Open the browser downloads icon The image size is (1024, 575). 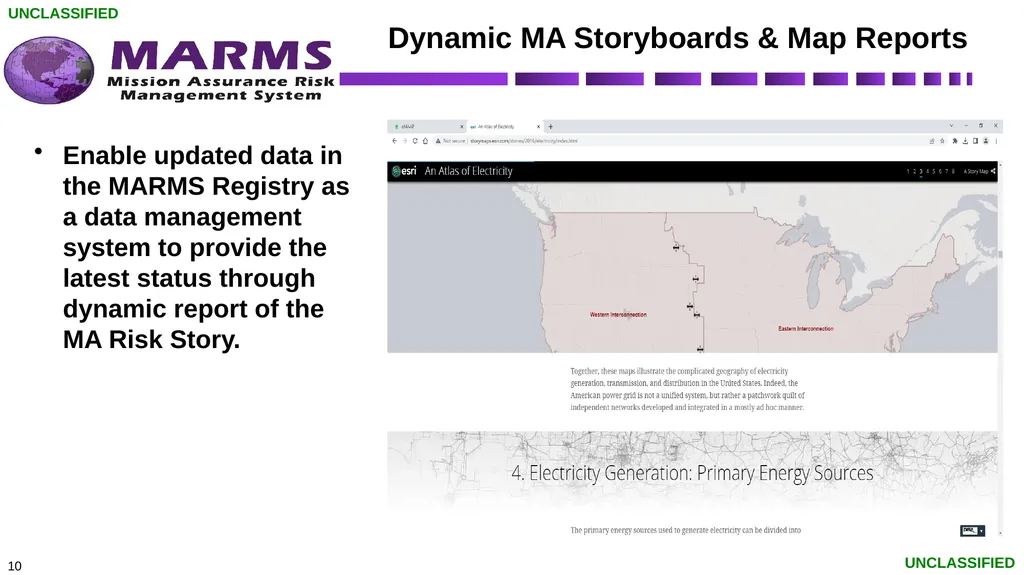965,141
